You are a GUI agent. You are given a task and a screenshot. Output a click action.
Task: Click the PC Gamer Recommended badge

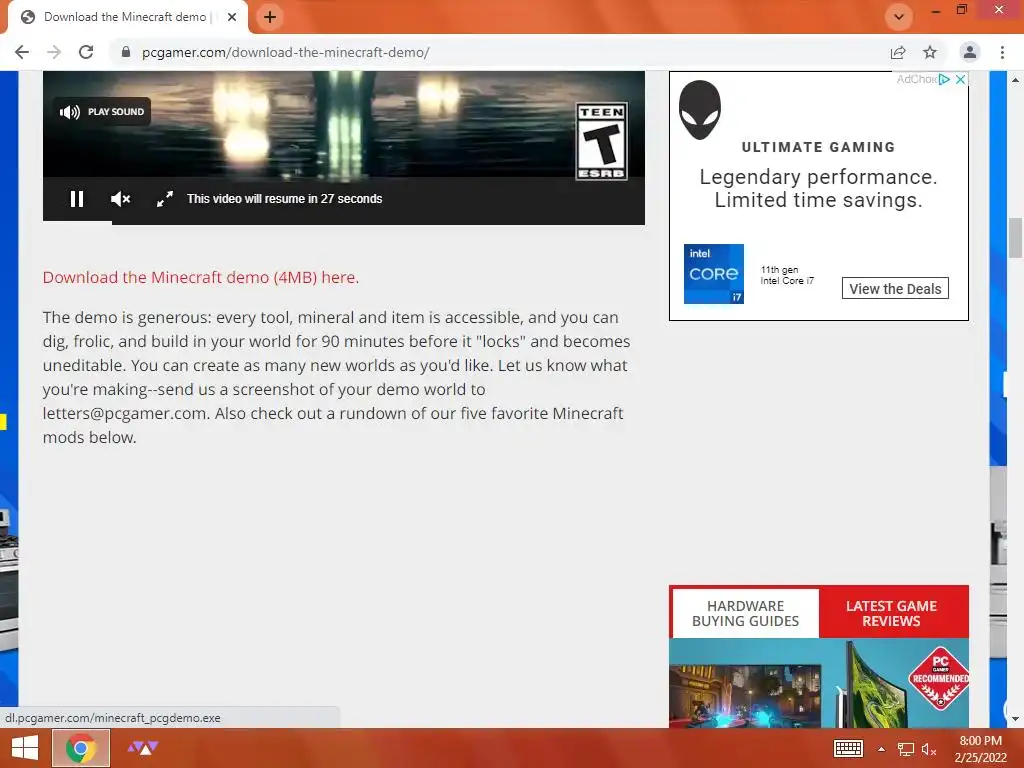click(940, 679)
